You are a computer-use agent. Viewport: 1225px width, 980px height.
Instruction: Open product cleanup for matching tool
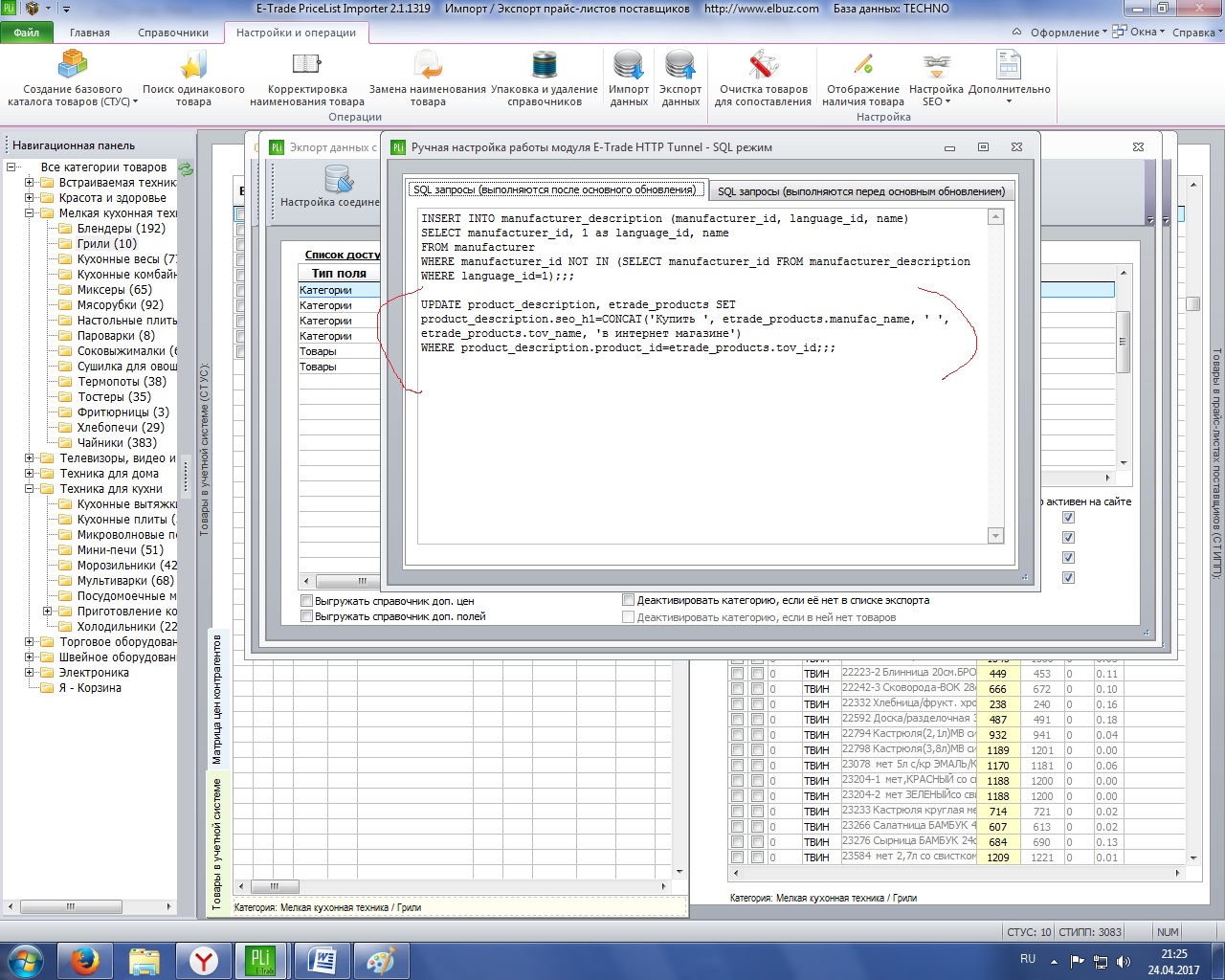coord(763,65)
